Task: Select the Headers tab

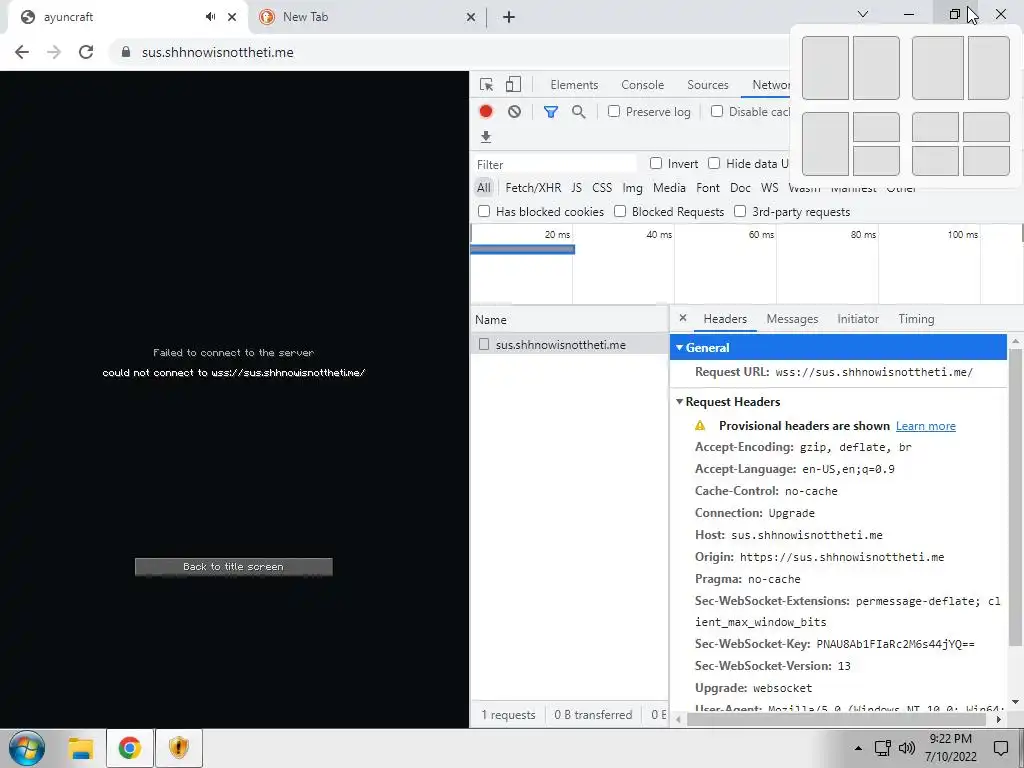Action: tap(725, 319)
